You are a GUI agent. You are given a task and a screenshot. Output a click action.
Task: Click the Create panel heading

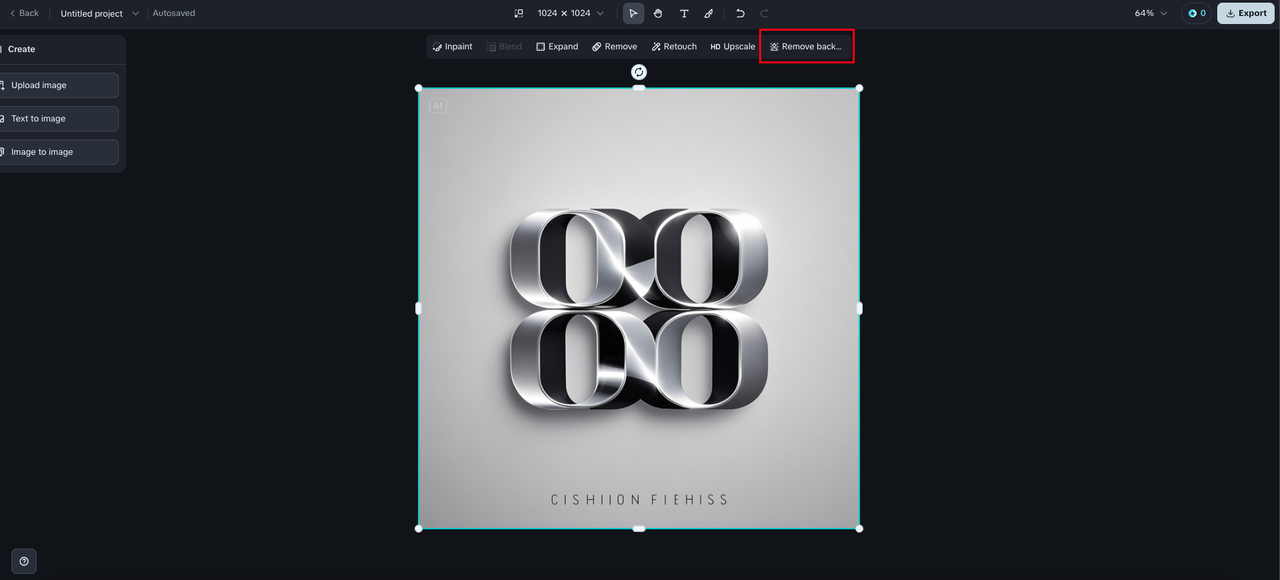(x=21, y=49)
